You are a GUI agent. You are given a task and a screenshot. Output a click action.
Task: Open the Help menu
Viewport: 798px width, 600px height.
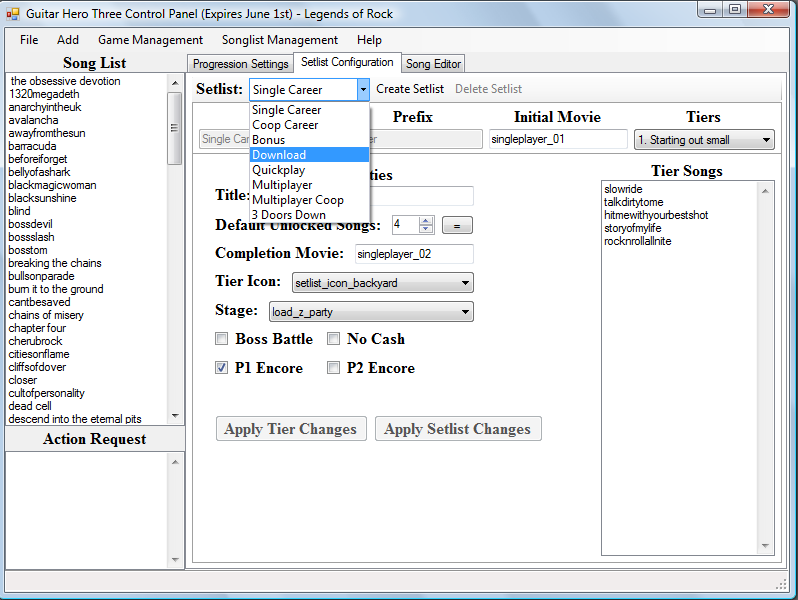click(369, 40)
